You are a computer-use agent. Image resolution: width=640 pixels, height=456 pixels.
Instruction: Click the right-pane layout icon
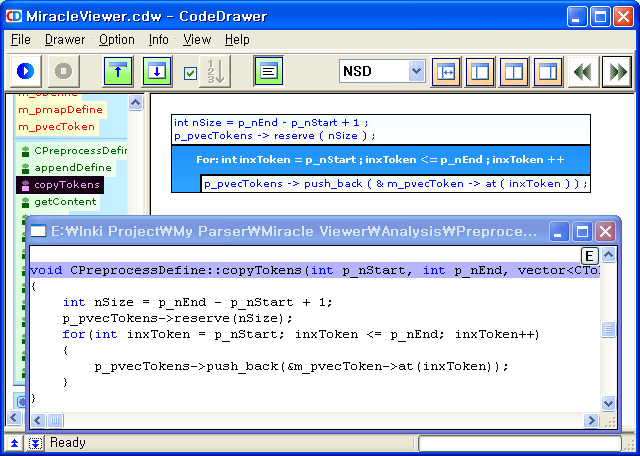[548, 72]
